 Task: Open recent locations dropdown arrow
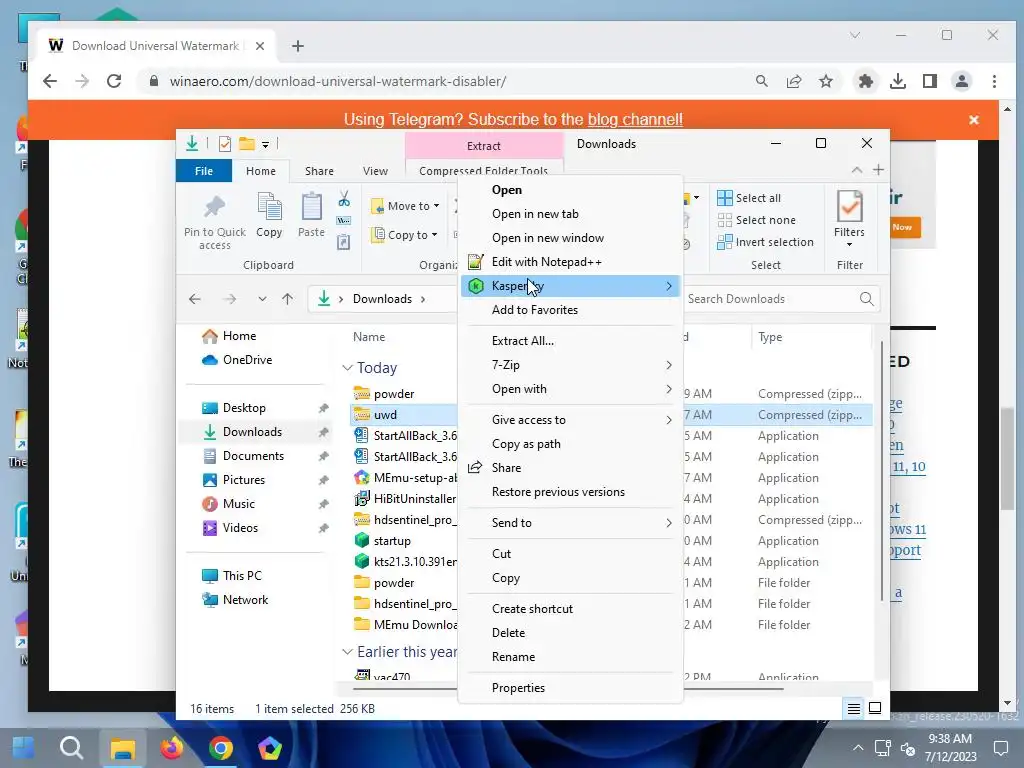(x=262, y=299)
